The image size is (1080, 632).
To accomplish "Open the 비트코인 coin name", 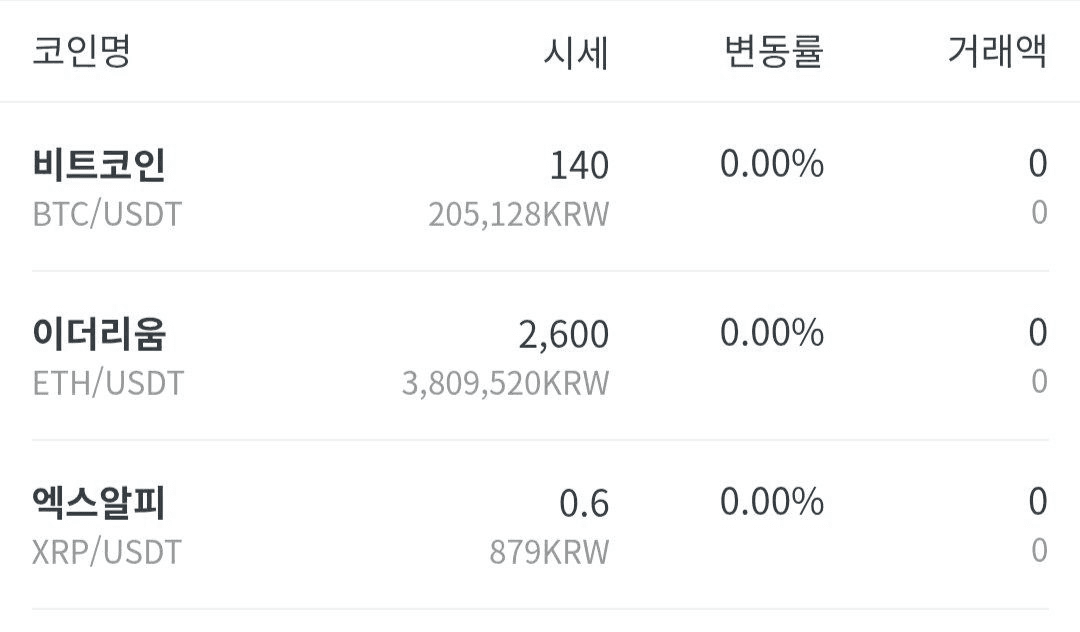I will (x=99, y=165).
